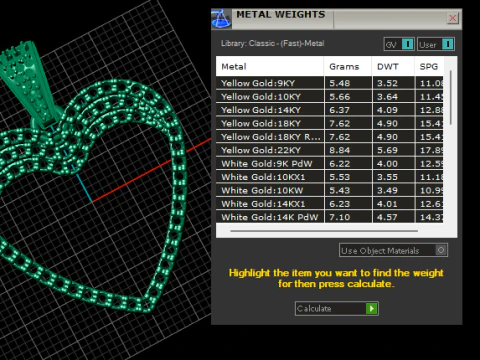Click the 7.10 grams value

pyautogui.click(x=339, y=217)
